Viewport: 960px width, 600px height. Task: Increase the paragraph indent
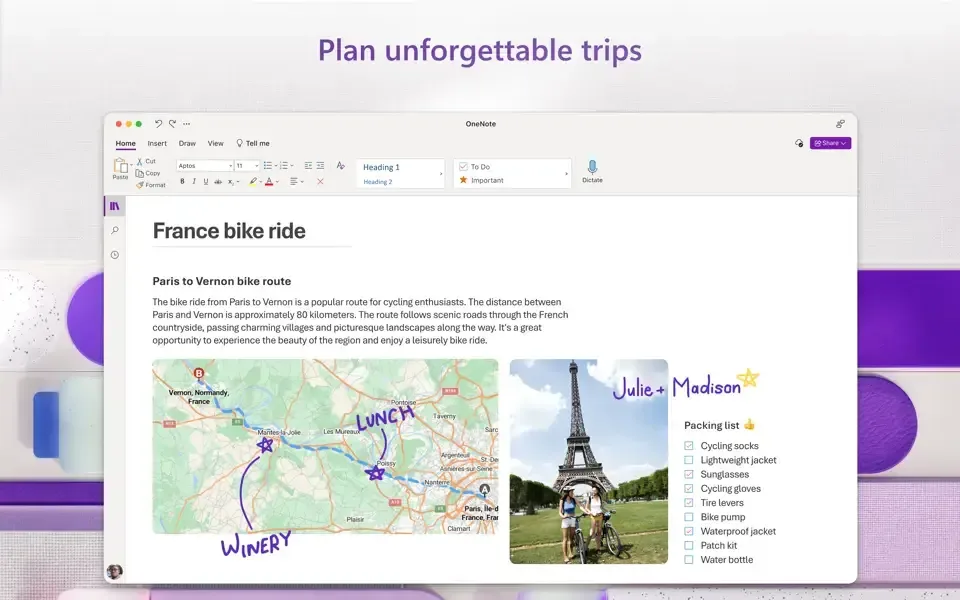coord(320,166)
